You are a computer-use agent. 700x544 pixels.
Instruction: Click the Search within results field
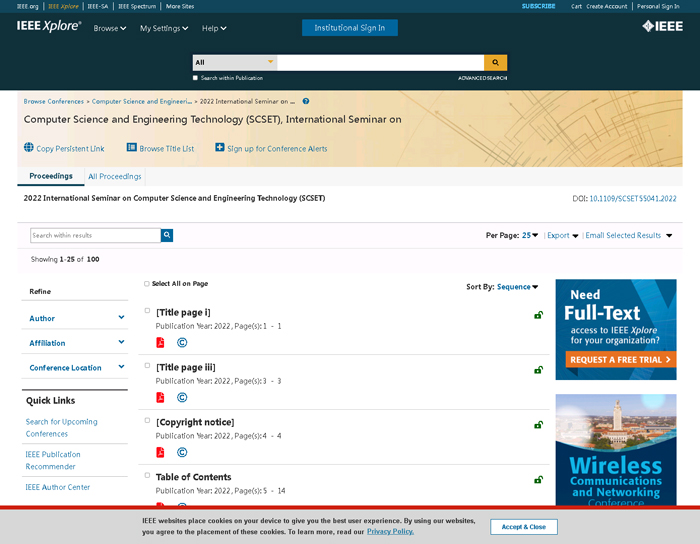coord(96,235)
